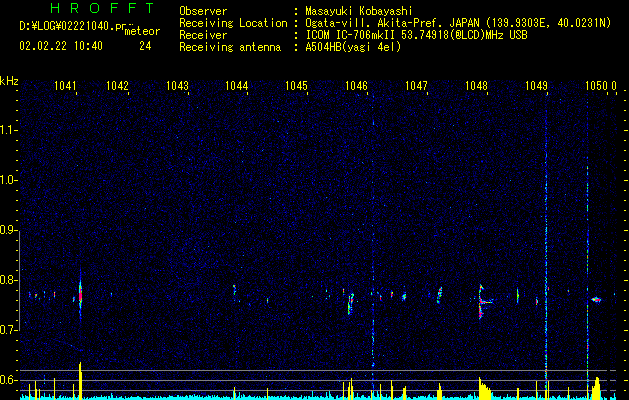Screen dimensions: 629x400
Task: Click the tall yellow amplitude peak after 1041
Action: coord(80,380)
